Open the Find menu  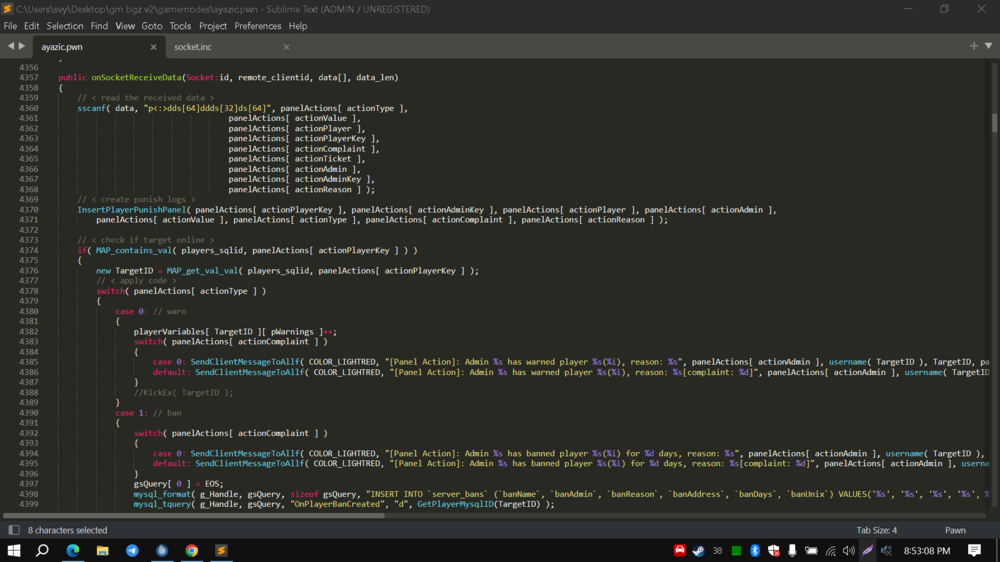[x=99, y=26]
